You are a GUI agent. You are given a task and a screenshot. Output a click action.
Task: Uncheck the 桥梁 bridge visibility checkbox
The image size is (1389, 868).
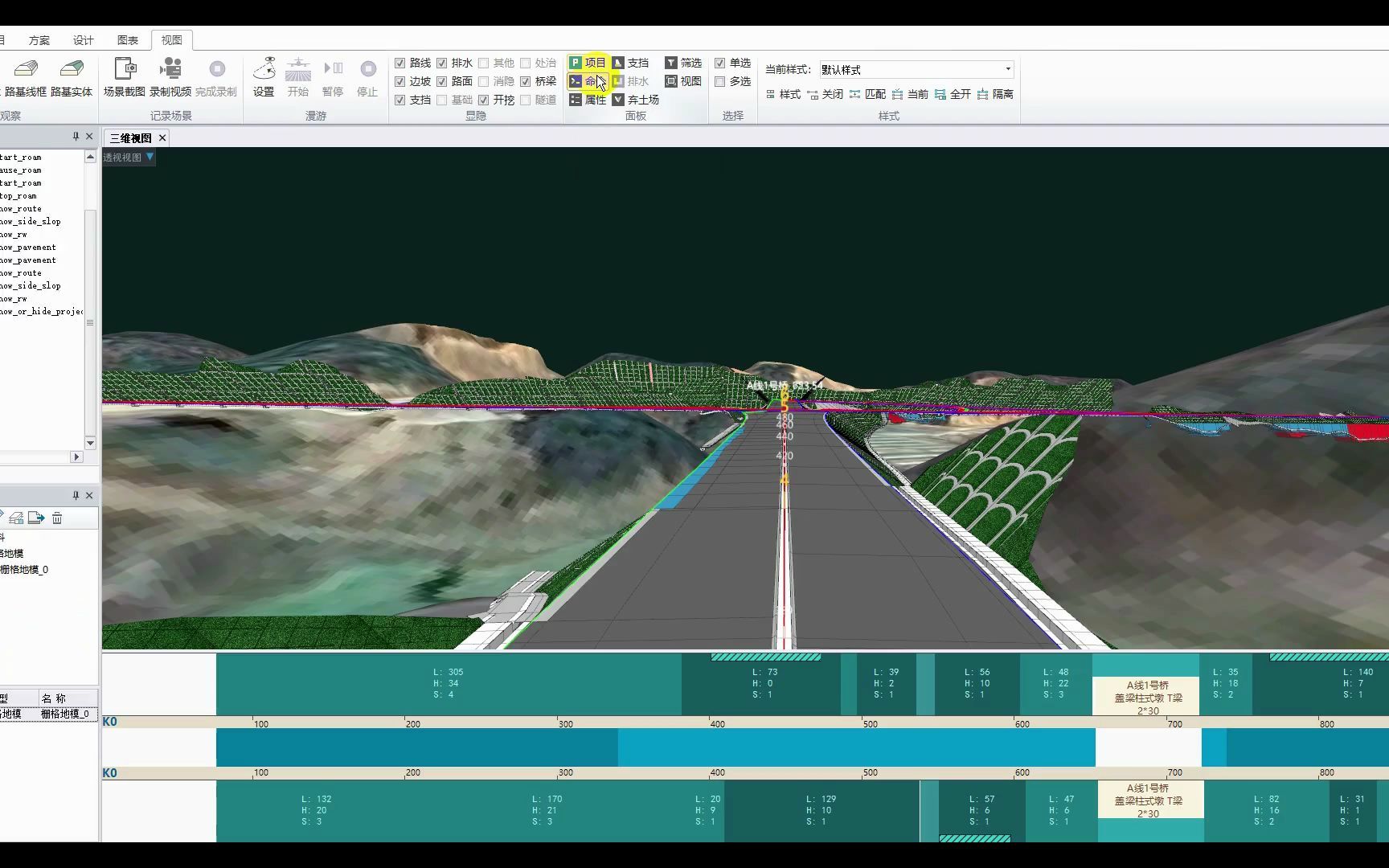pyautogui.click(x=527, y=81)
